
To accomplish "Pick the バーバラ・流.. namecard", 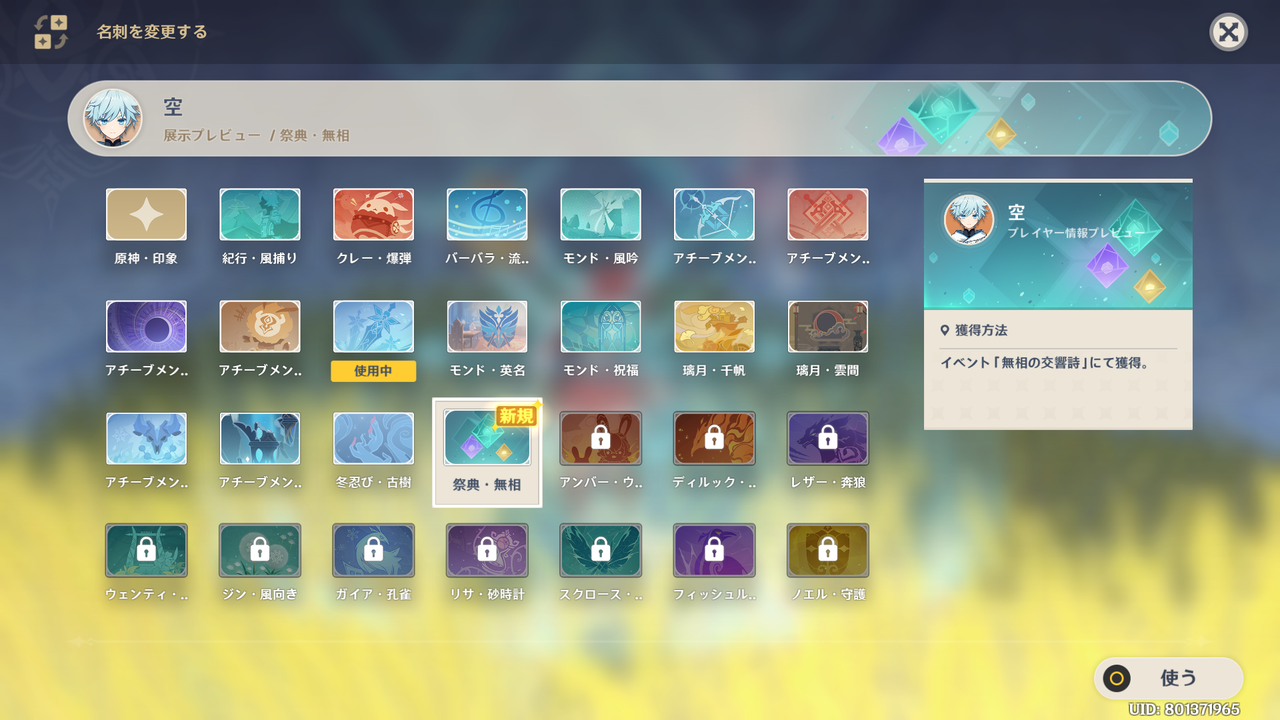I will coord(487,215).
